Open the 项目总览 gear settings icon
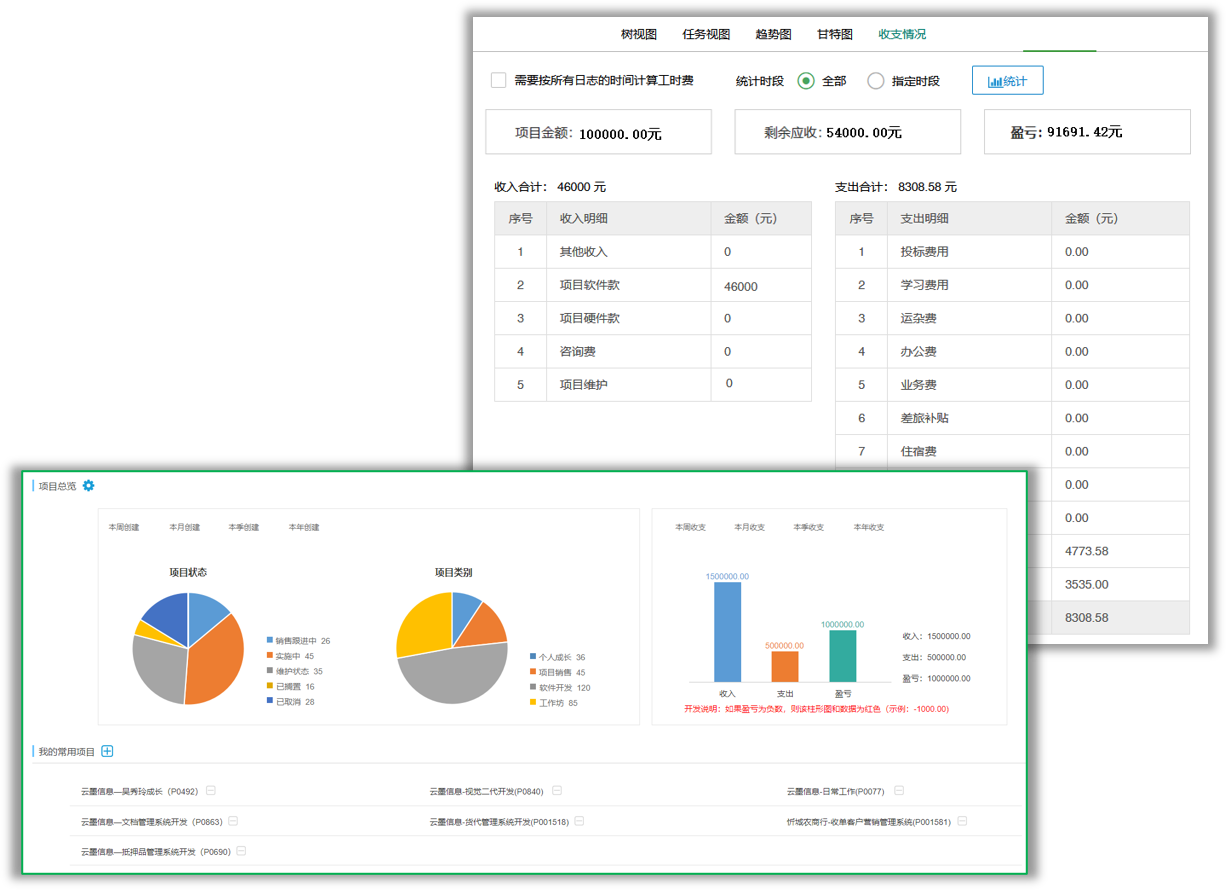The image size is (1226, 890). [x=88, y=486]
